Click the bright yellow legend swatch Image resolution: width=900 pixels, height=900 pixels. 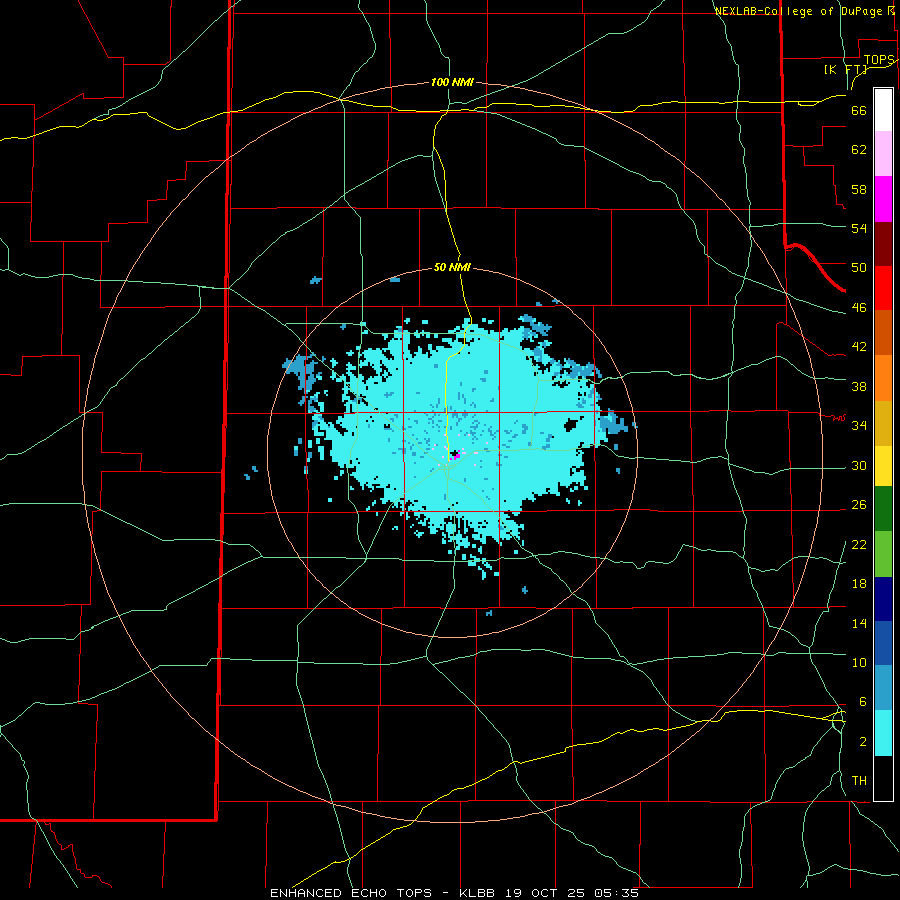[883, 466]
